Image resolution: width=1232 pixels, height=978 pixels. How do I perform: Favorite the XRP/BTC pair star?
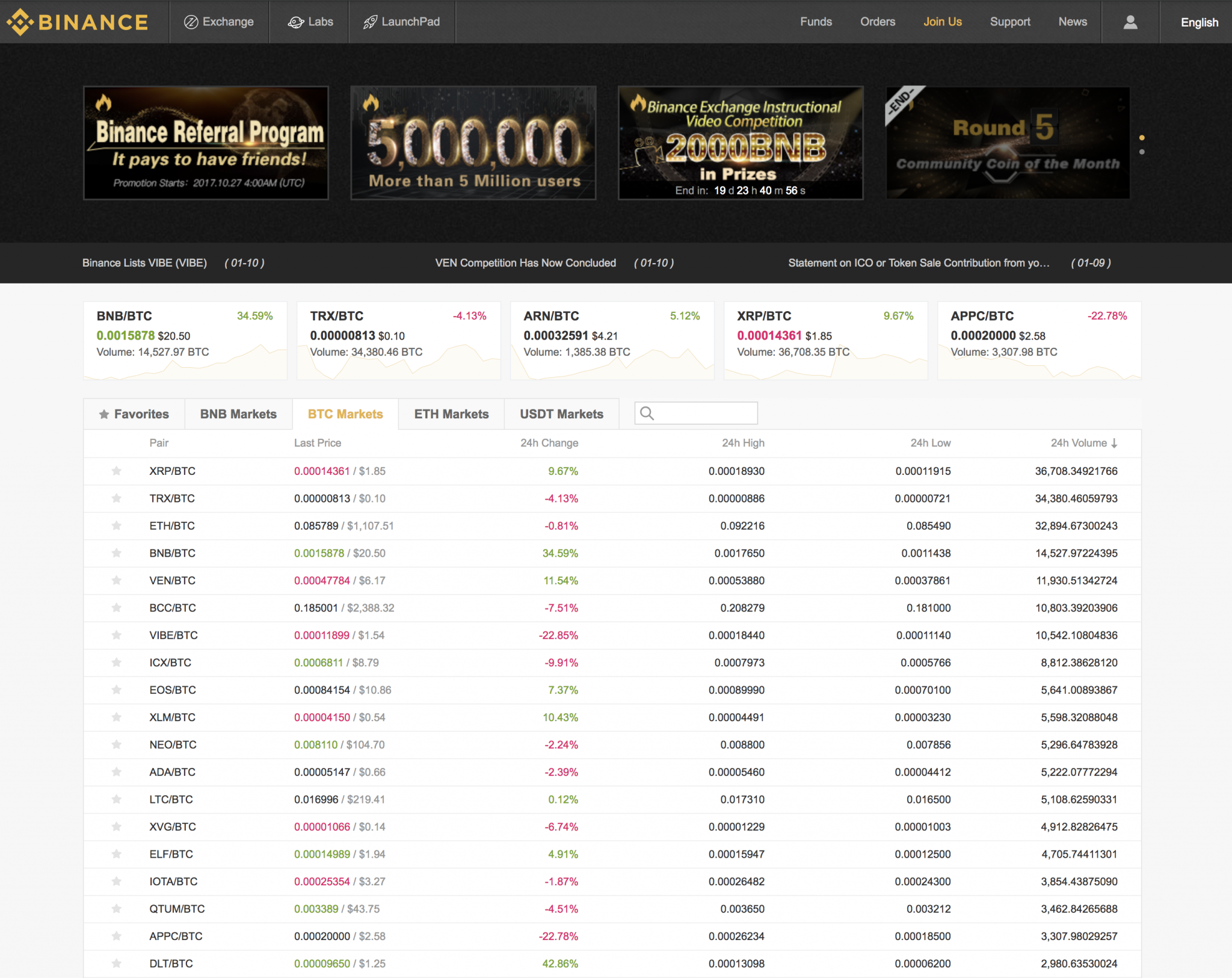[117, 471]
